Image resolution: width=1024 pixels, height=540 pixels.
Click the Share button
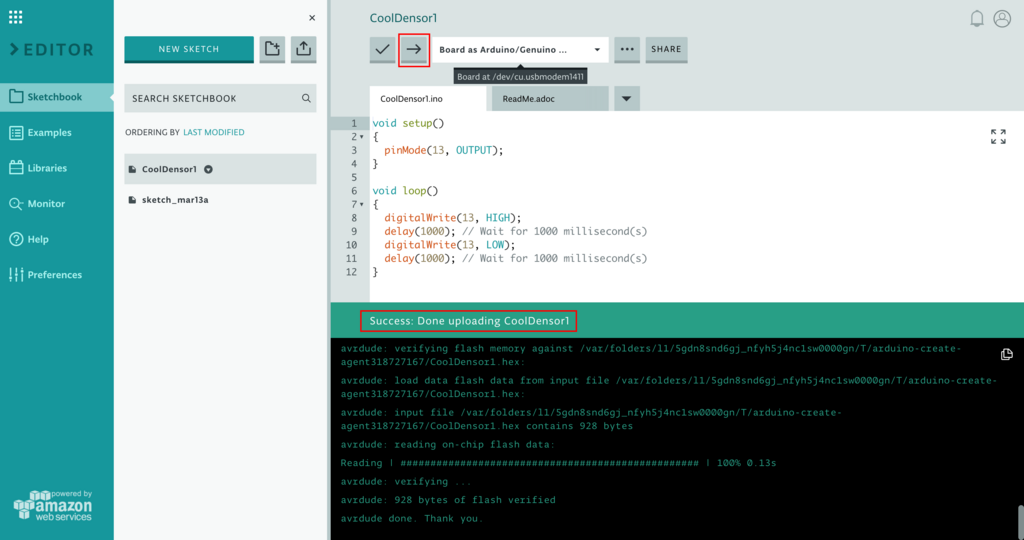(x=666, y=50)
